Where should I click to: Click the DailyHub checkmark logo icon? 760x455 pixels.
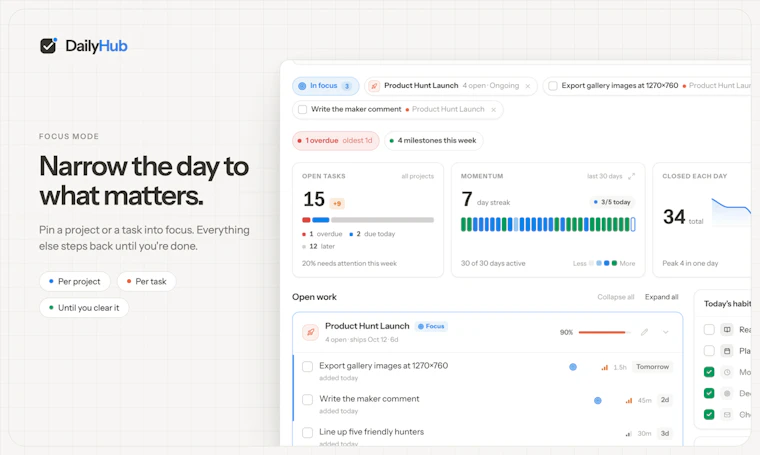pos(48,46)
